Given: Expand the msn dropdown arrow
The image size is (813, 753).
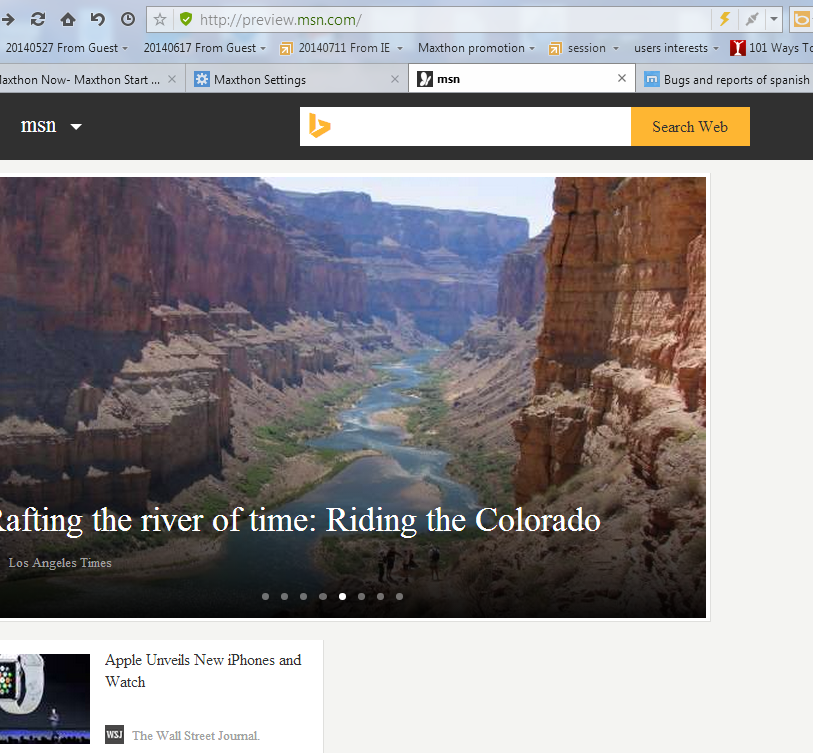Looking at the screenshot, I should click(76, 127).
